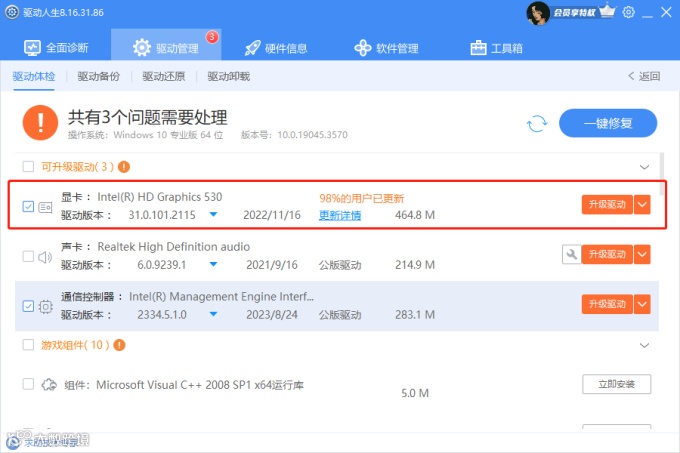Open dropdown arrow beside graphics 升级驱动

(x=642, y=205)
